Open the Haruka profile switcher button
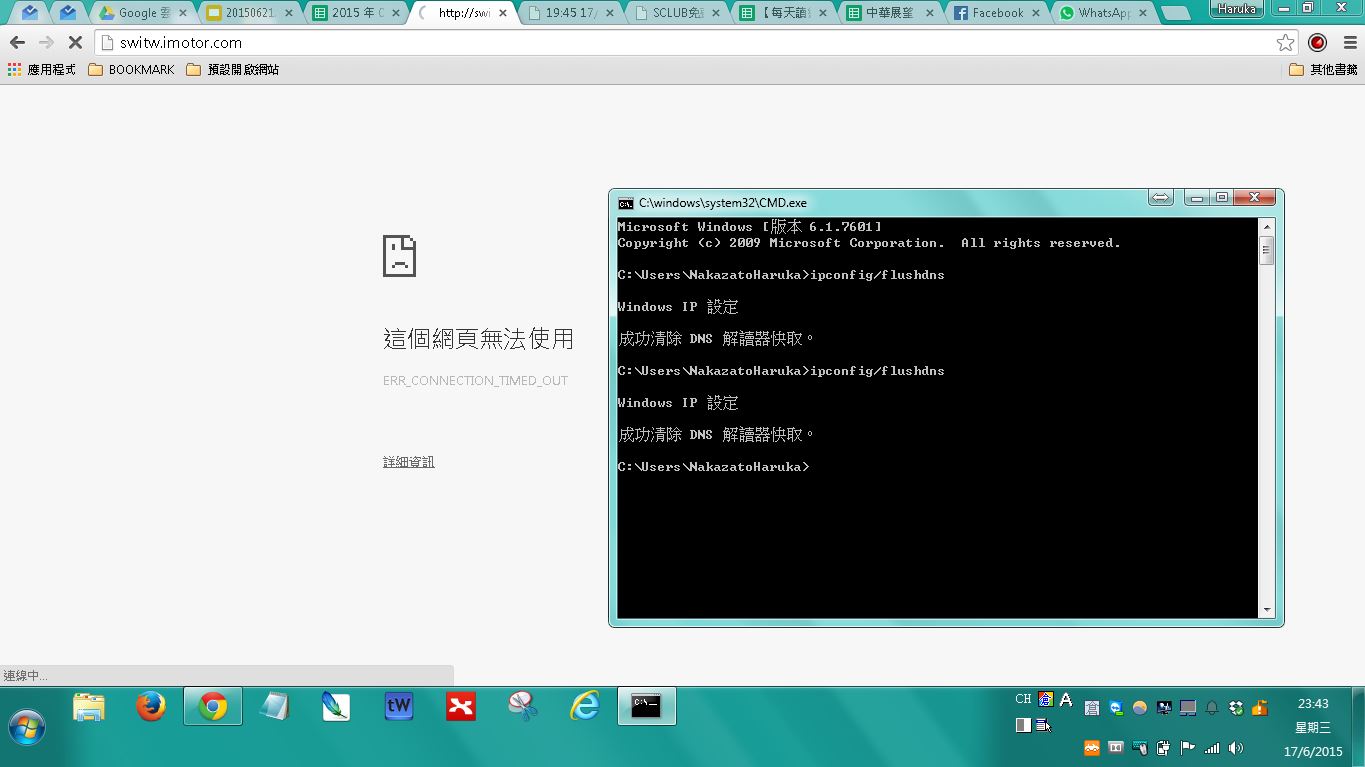 pyautogui.click(x=1236, y=8)
